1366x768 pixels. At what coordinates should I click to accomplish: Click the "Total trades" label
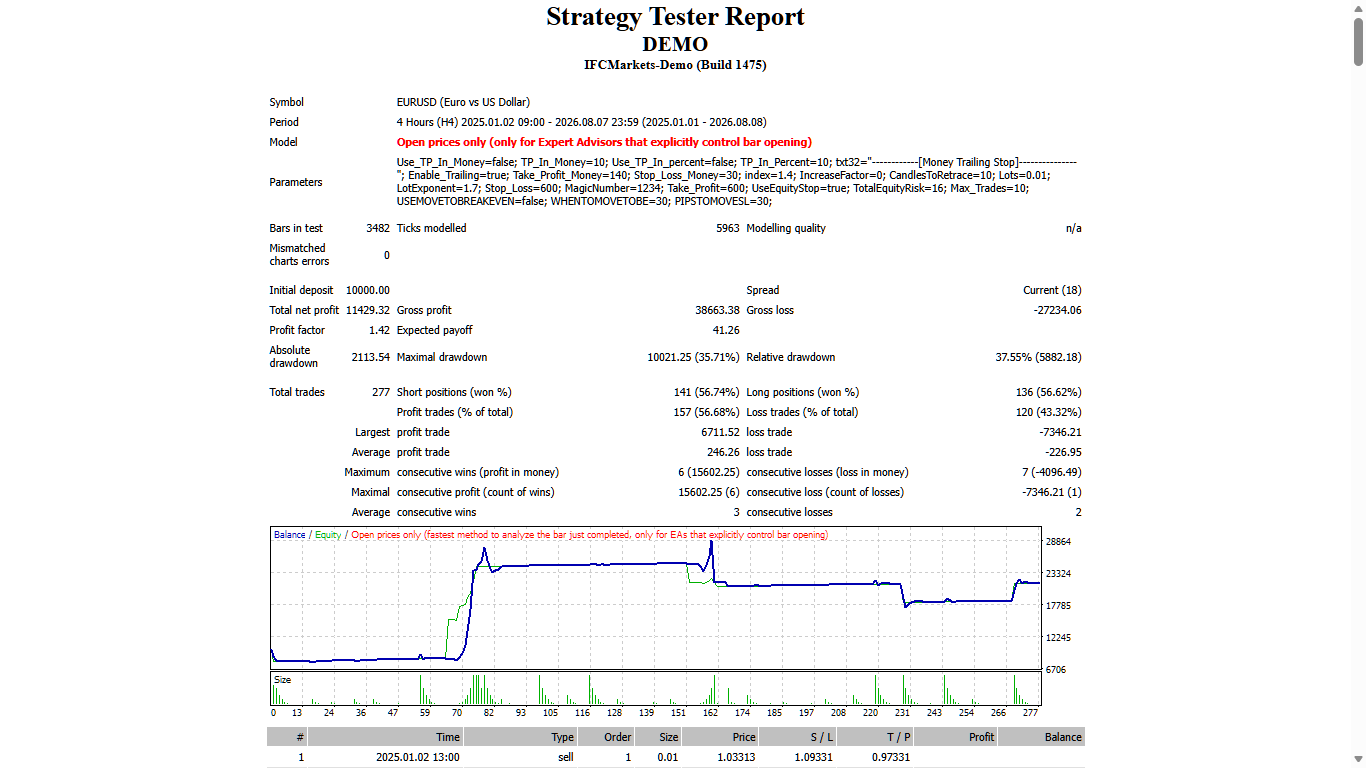point(297,392)
